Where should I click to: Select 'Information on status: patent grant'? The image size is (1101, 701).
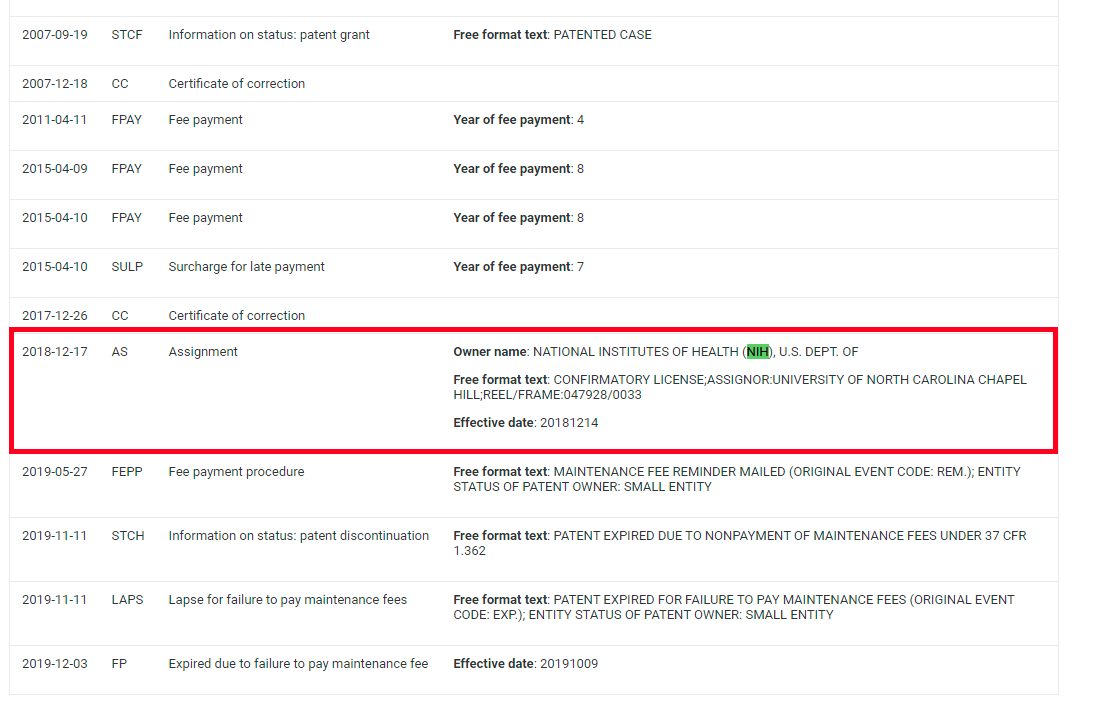[x=269, y=34]
